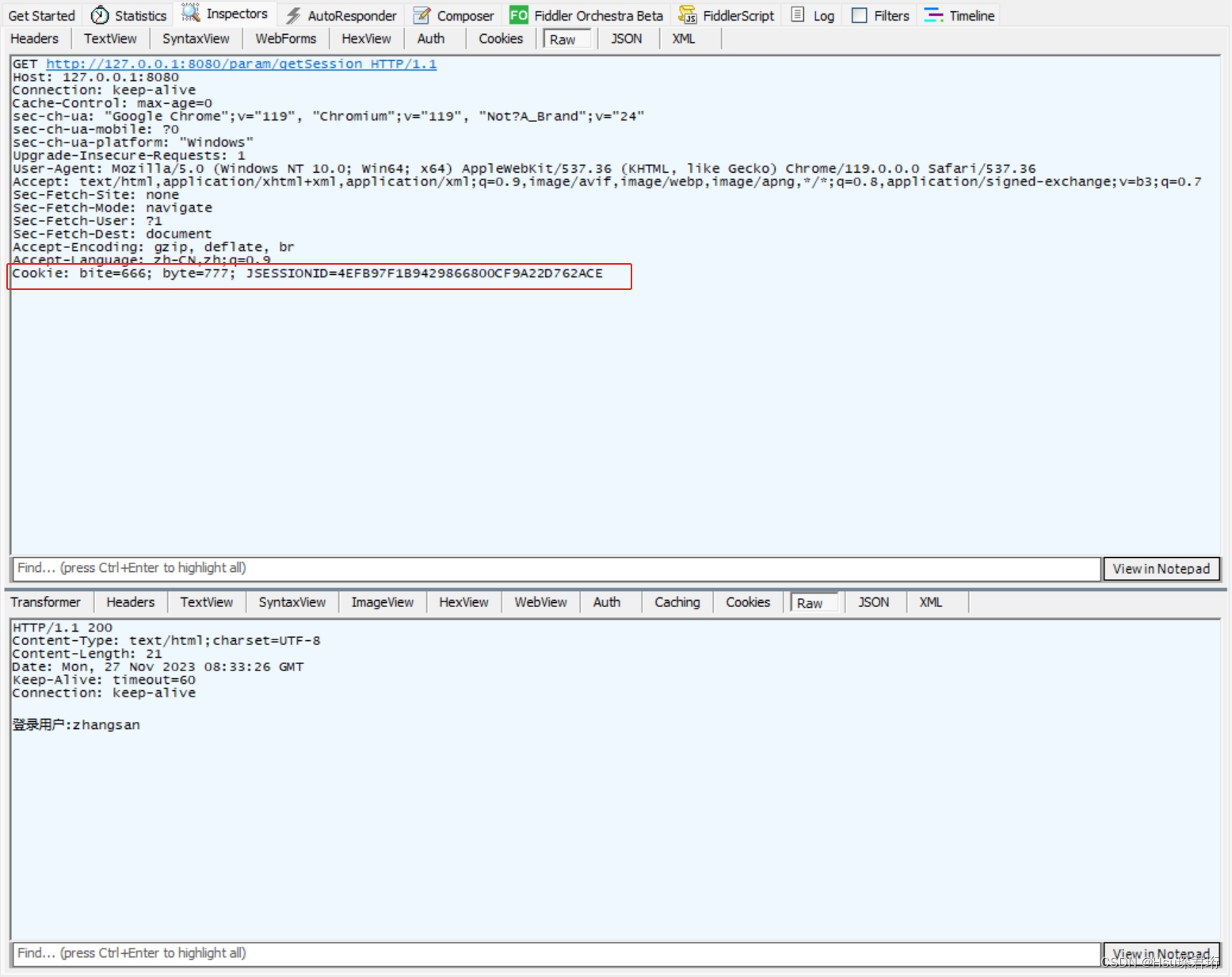1232x977 pixels.
Task: Click the 'Sec-Fetch-Mode: navigate' line
Action: pyautogui.click(x=112, y=208)
